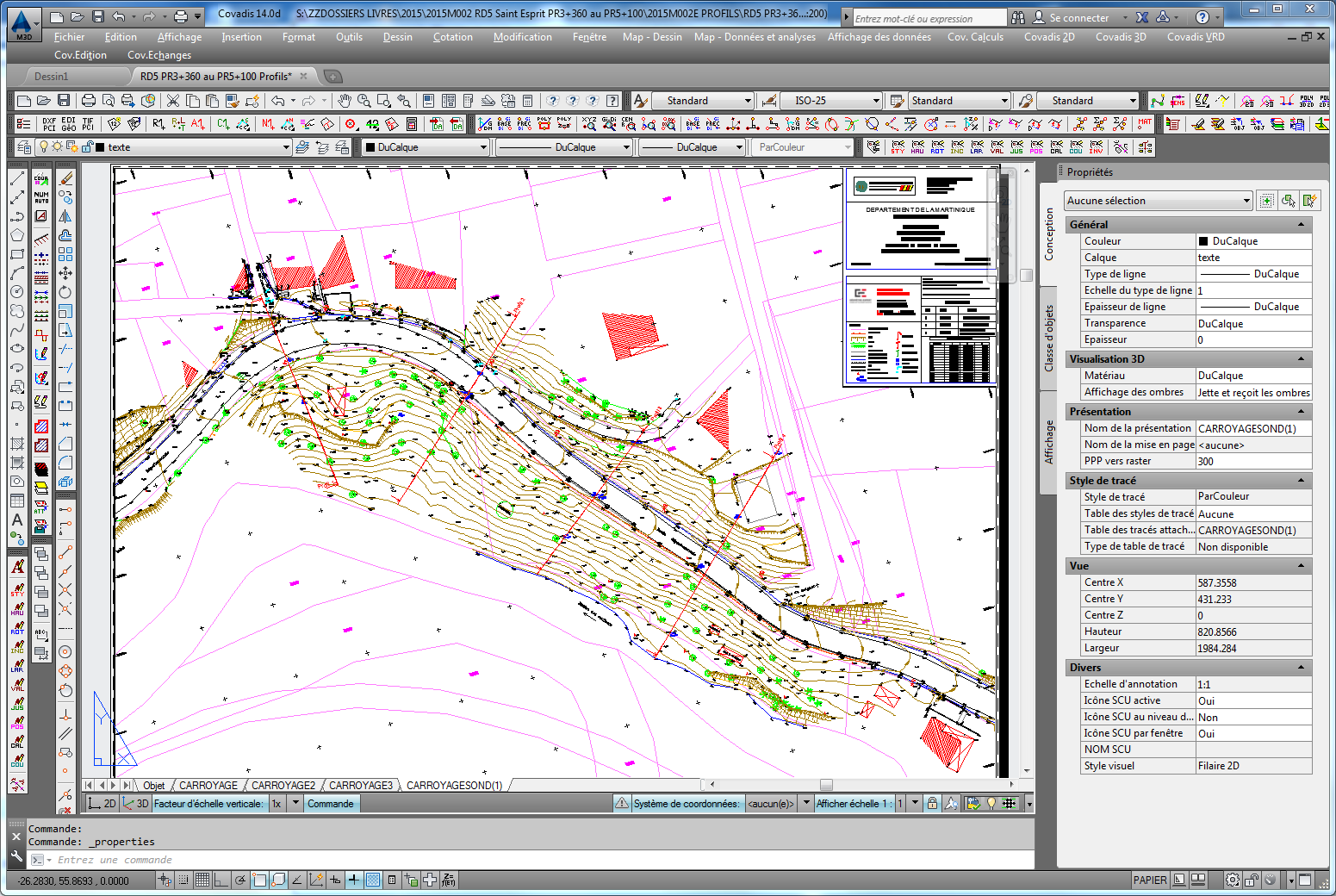This screenshot has width=1336, height=896.
Task: Select the Pan hand tool
Action: tap(345, 101)
